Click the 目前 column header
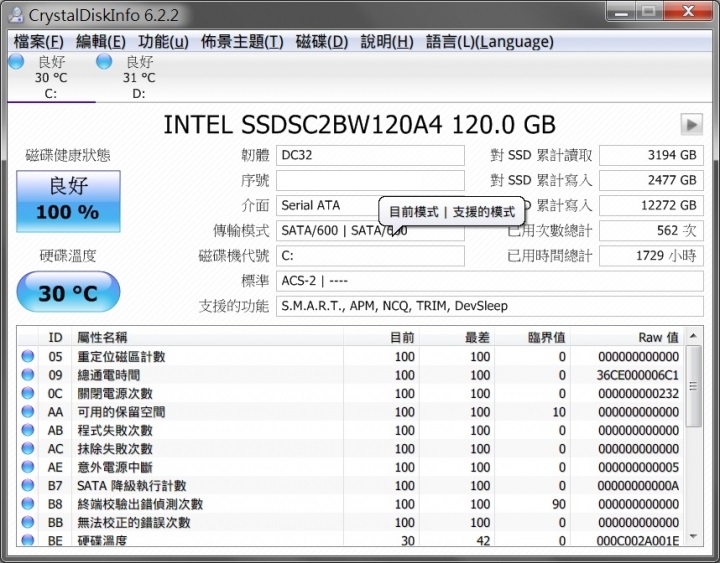Image resolution: width=720 pixels, height=563 pixels. [x=381, y=338]
